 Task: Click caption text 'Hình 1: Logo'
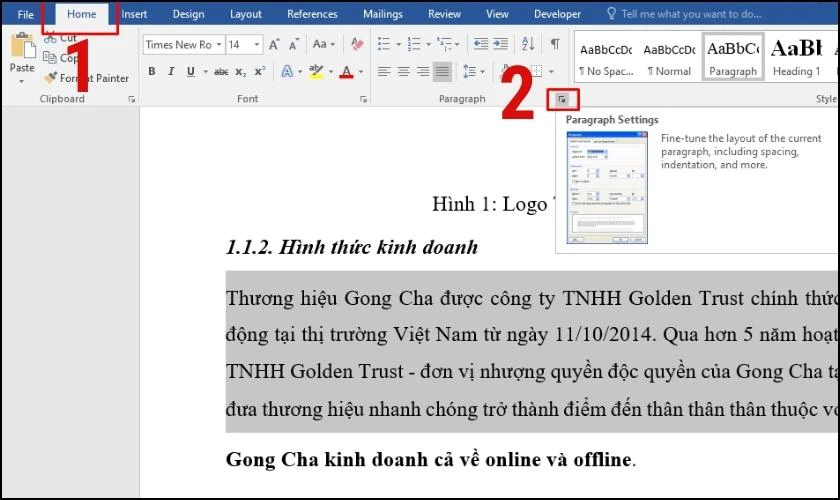point(490,204)
